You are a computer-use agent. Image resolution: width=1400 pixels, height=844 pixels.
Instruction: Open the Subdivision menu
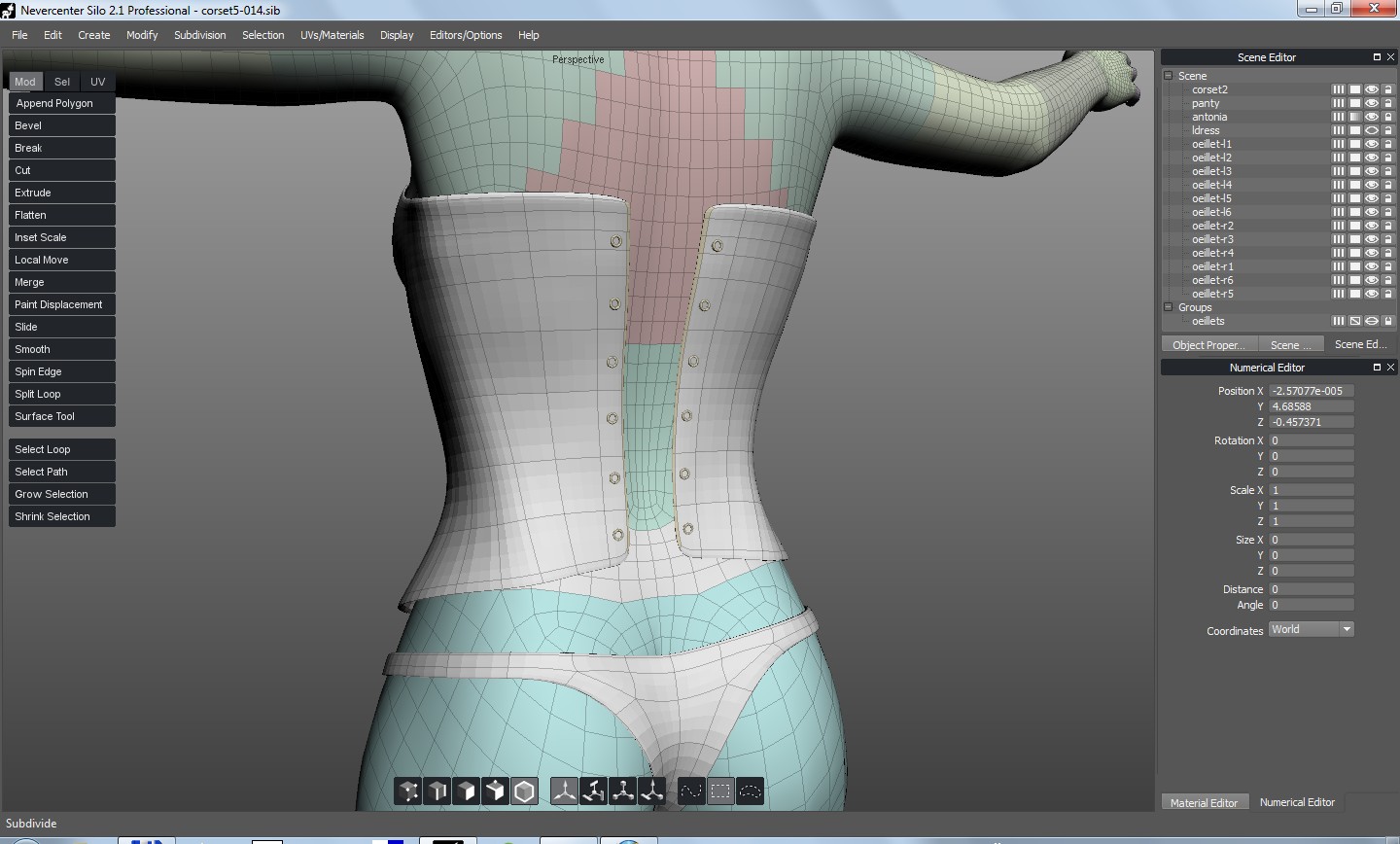199,35
